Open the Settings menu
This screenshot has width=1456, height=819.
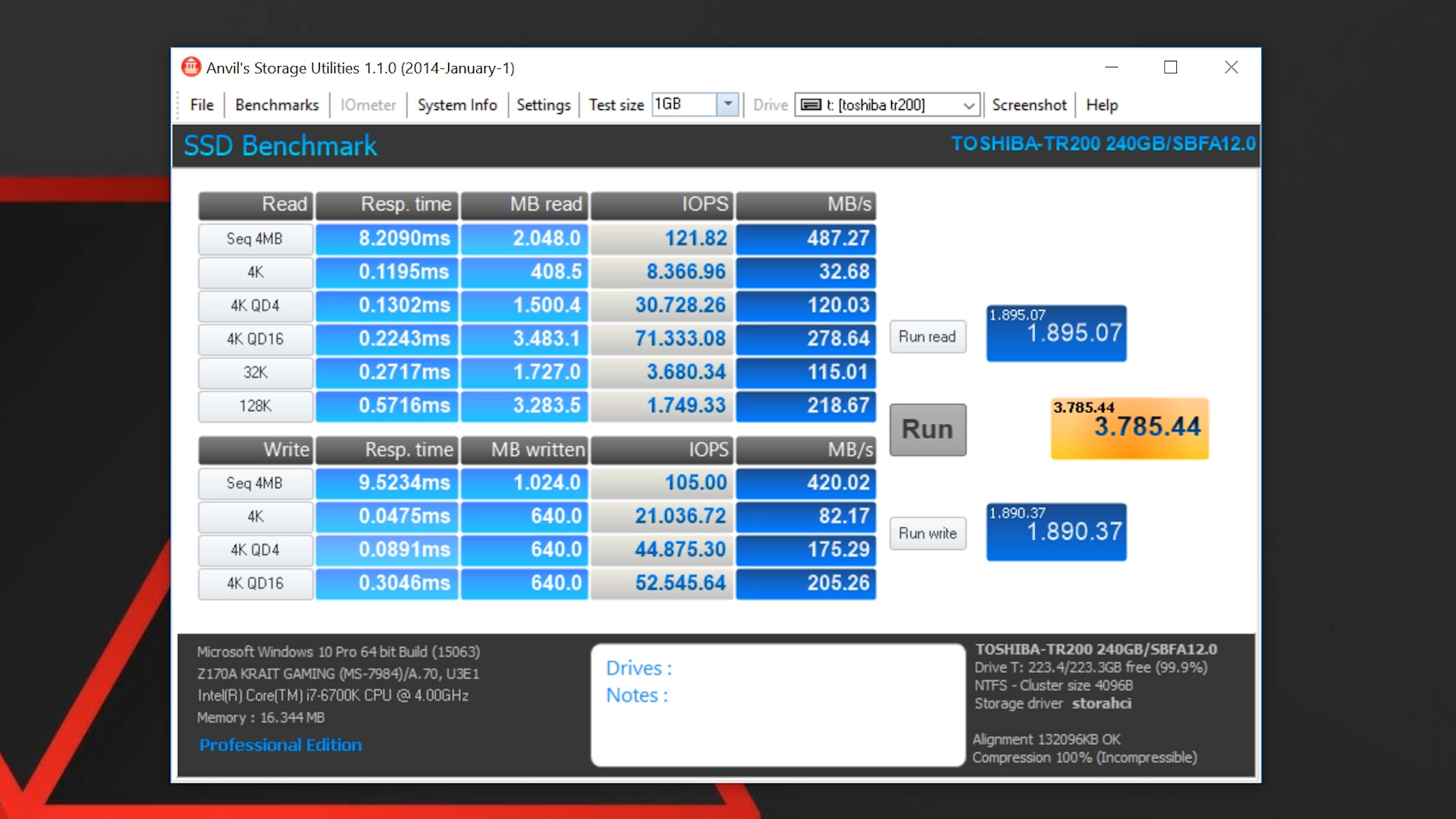tap(543, 105)
